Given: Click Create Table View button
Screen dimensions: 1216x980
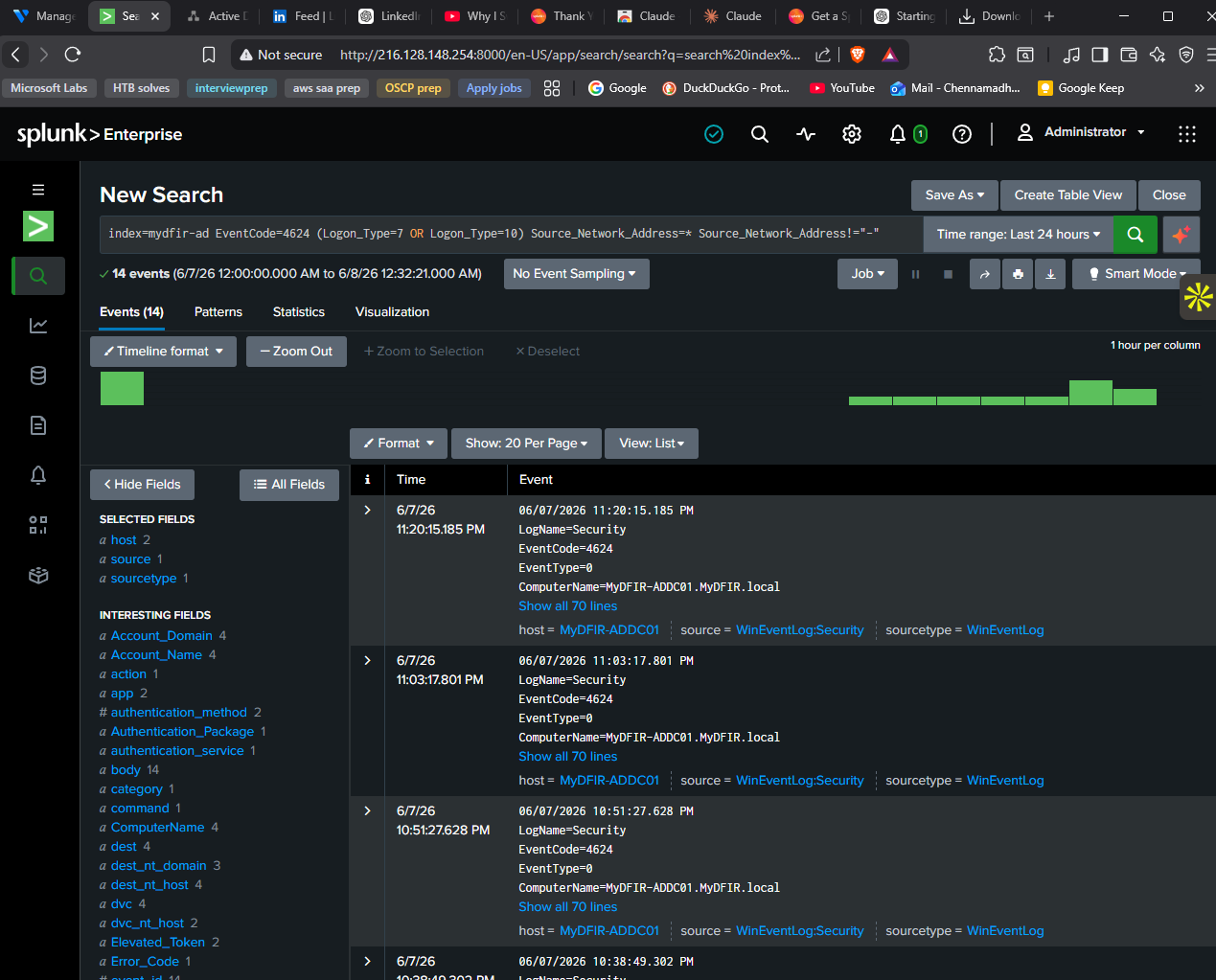Looking at the screenshot, I should (1068, 195).
